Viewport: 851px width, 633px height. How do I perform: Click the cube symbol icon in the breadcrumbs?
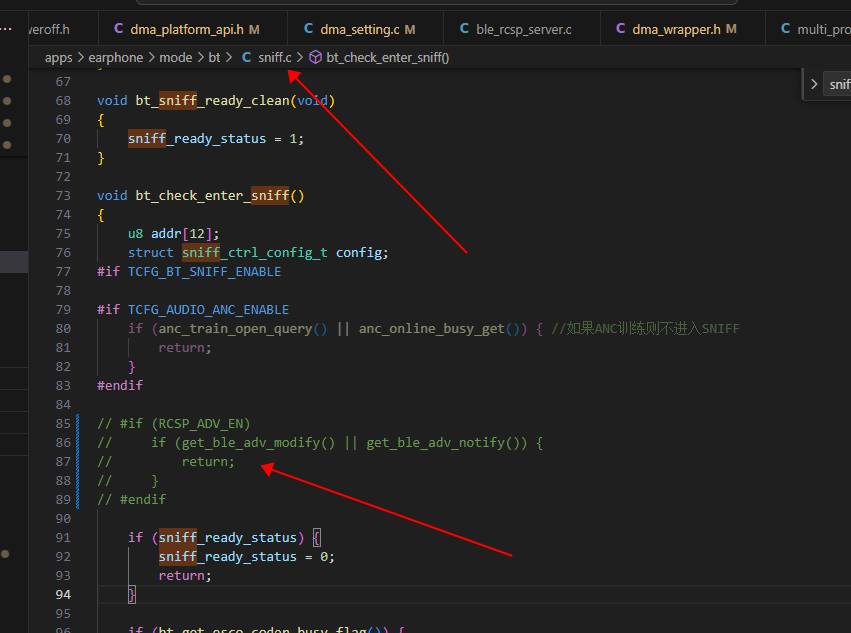tap(315, 57)
